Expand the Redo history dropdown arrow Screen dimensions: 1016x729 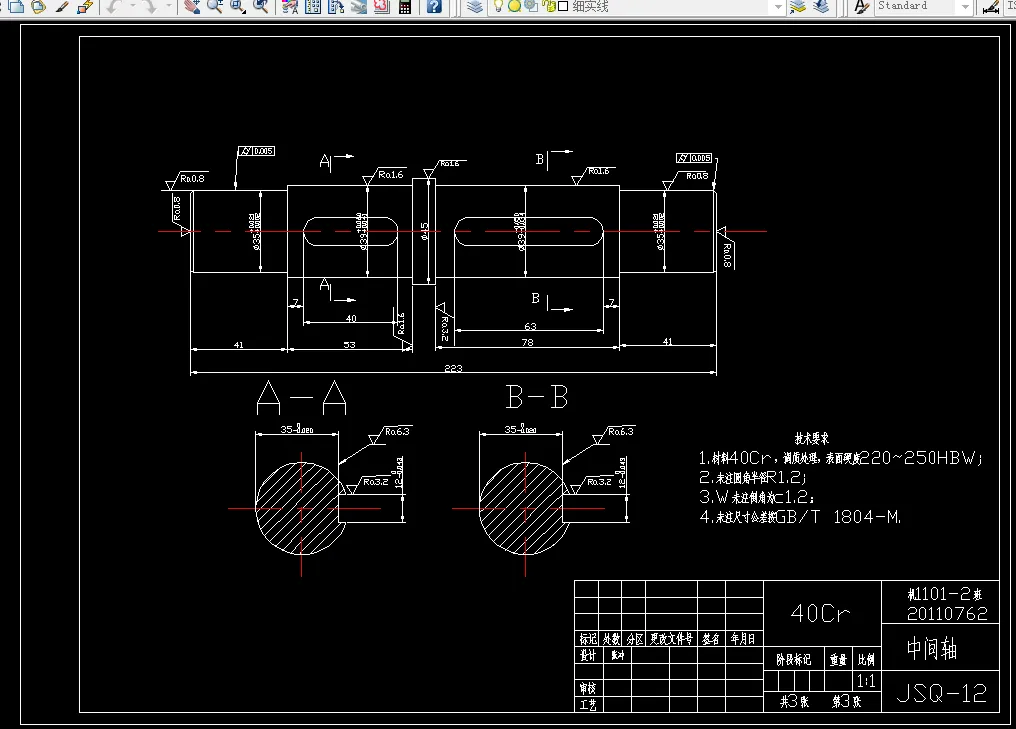[x=168, y=6]
